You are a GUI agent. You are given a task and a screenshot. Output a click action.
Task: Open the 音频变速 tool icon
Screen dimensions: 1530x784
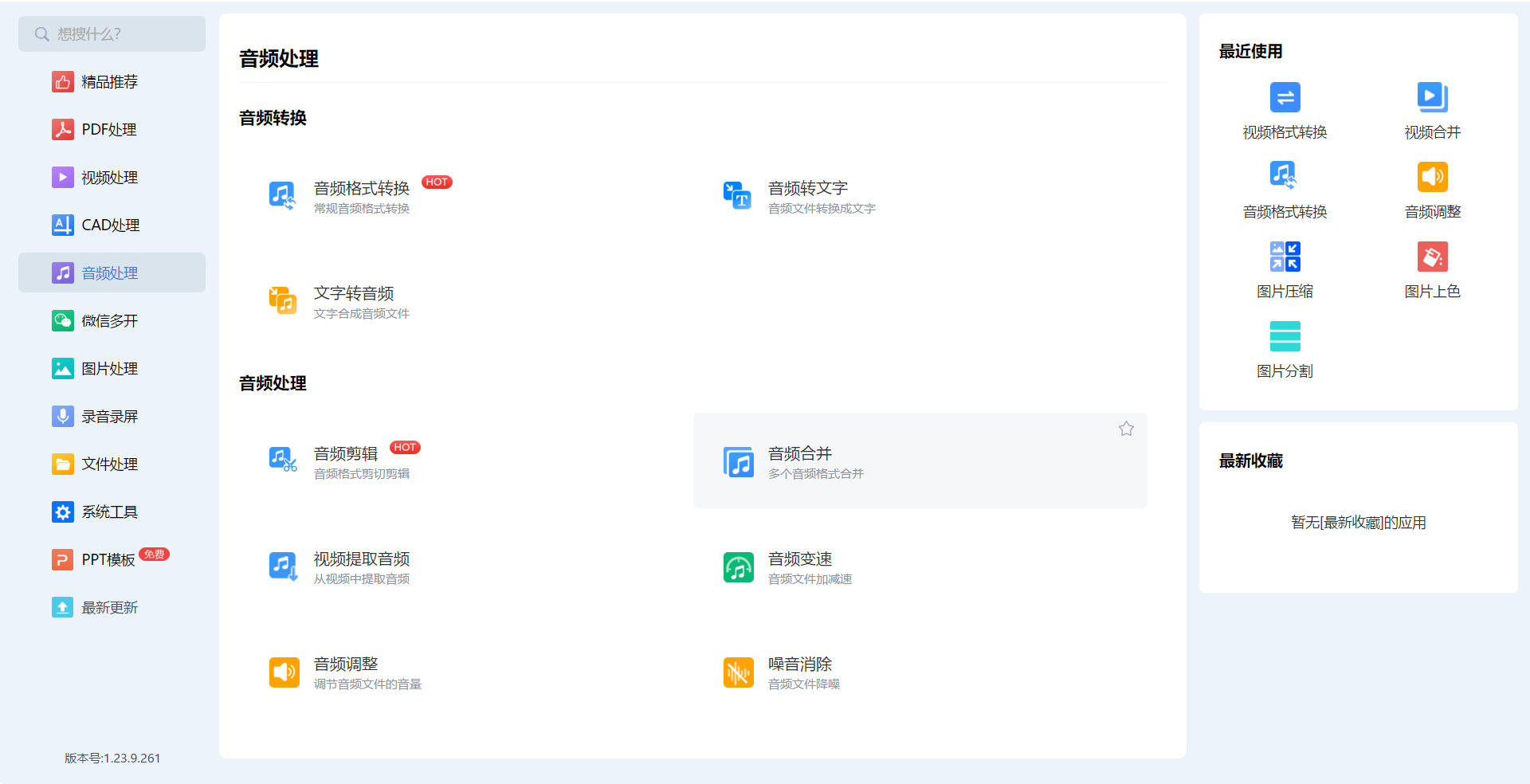[x=738, y=567]
